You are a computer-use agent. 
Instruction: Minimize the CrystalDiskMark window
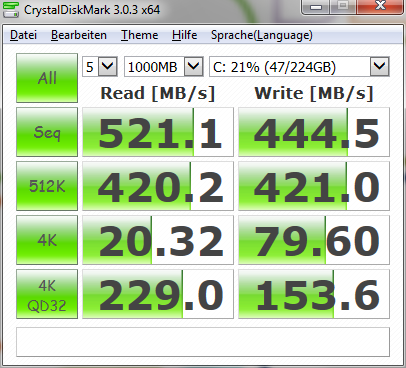(316, 7)
